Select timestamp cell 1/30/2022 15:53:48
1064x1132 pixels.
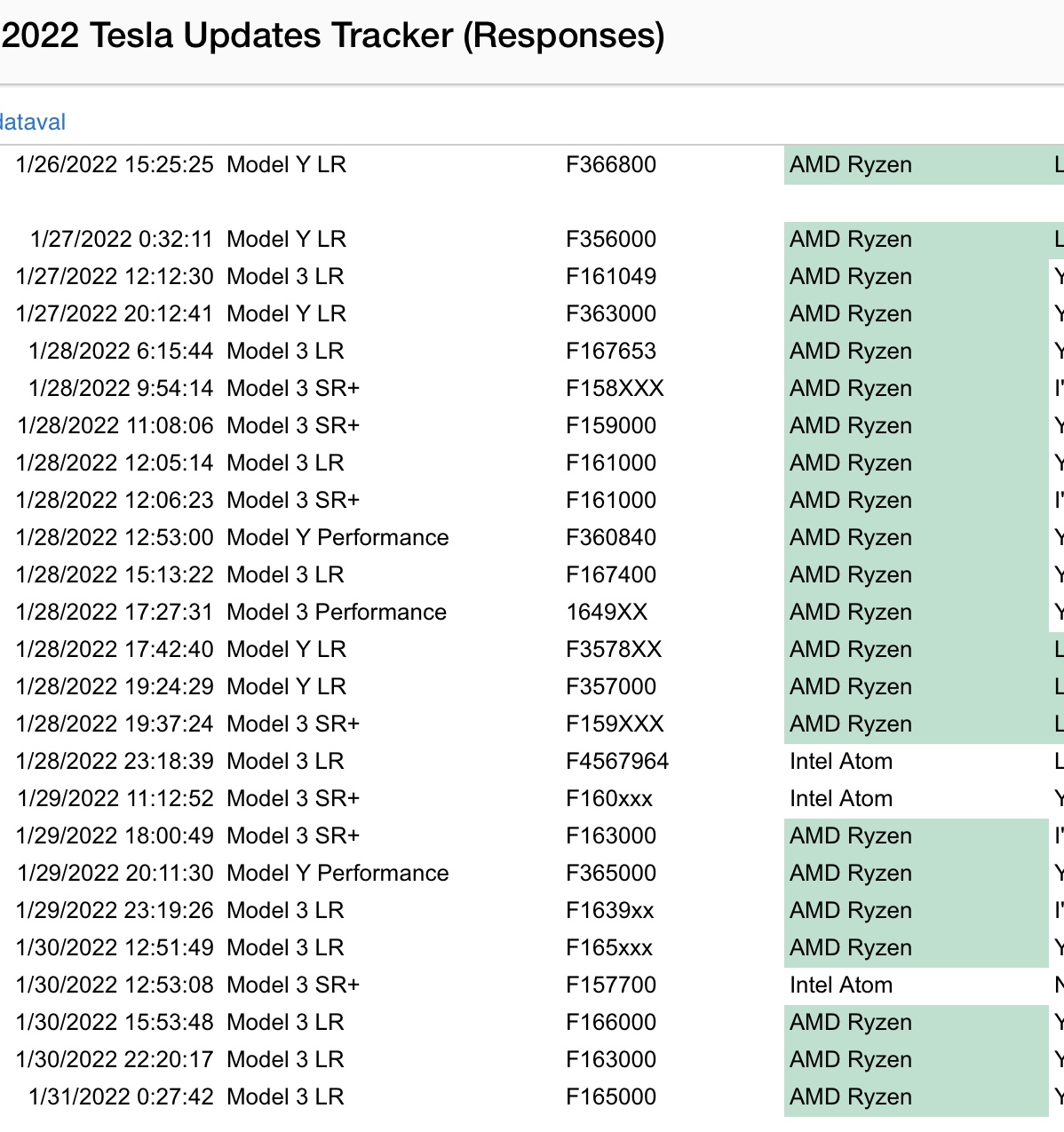tap(115, 1022)
